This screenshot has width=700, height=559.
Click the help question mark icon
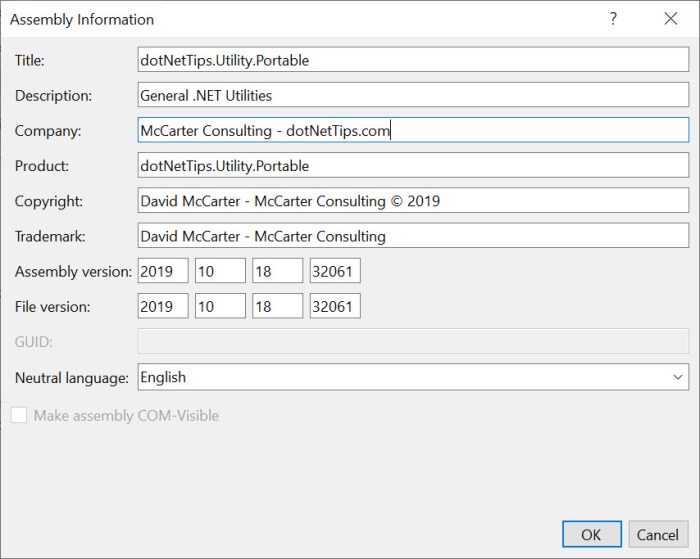pyautogui.click(x=613, y=19)
